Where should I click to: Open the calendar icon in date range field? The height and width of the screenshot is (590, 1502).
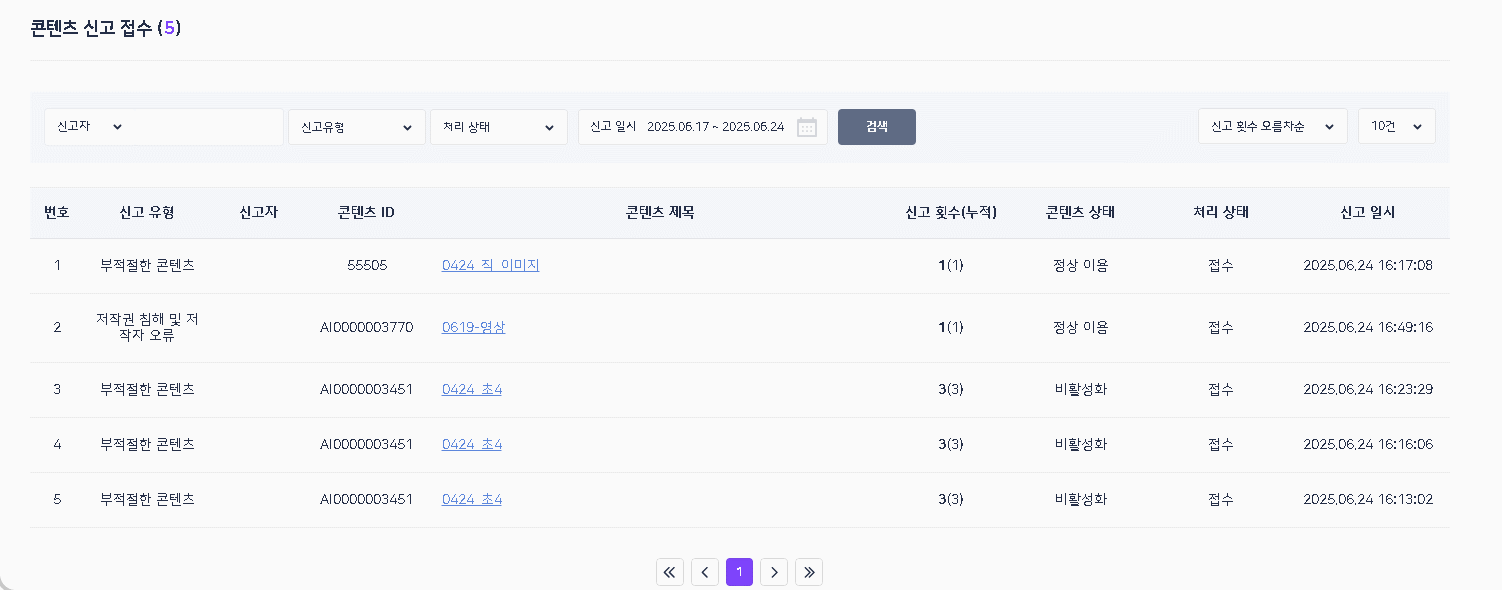[x=806, y=127]
